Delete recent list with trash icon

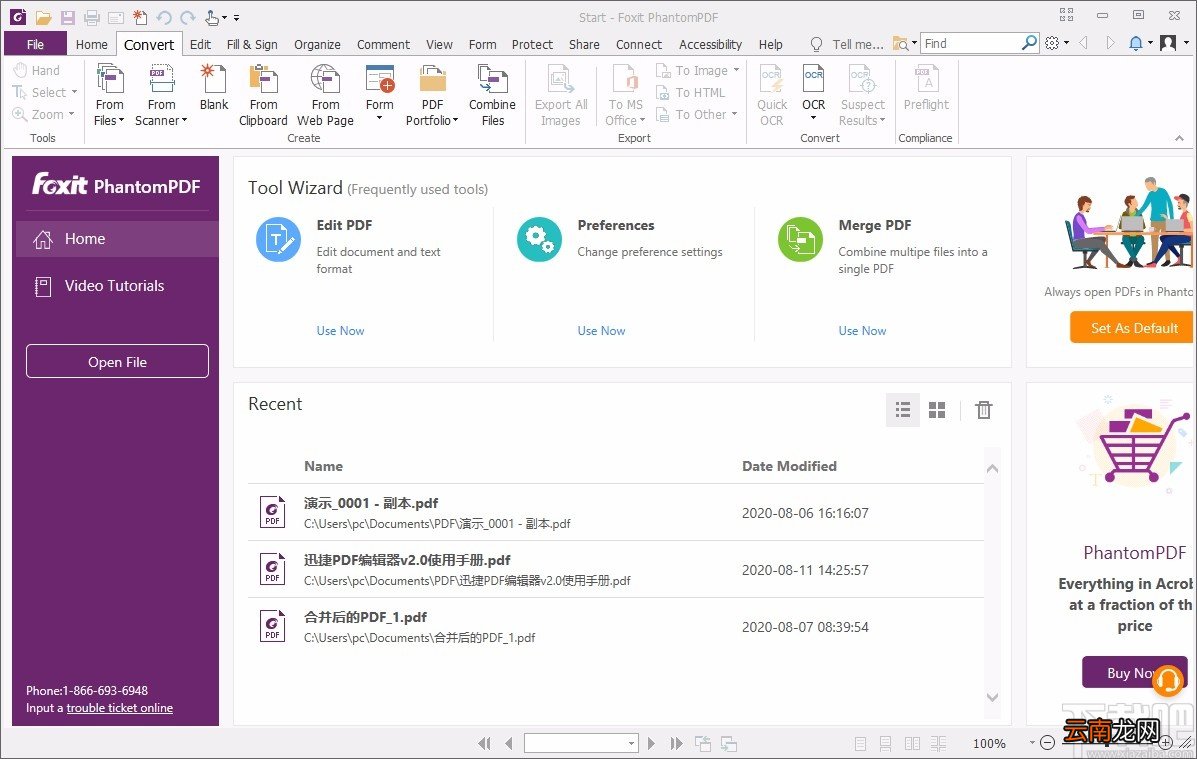pos(983,410)
